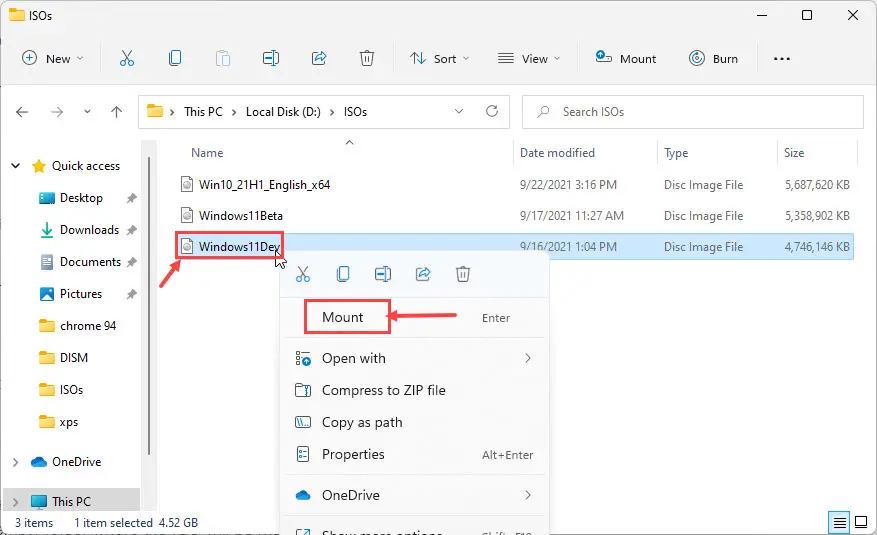Open Downloads in Quick access

coord(79,230)
